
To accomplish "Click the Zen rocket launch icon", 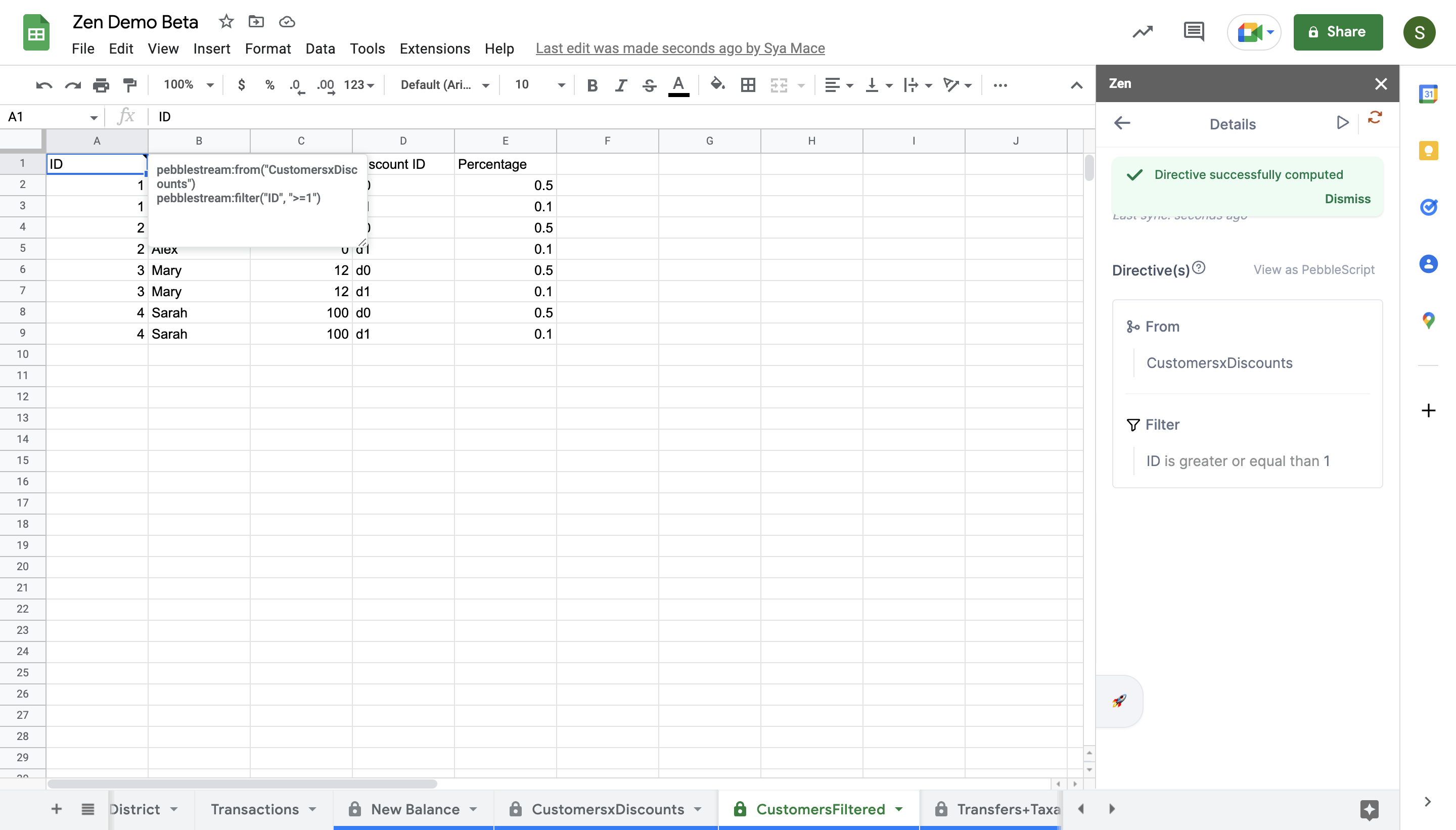I will pyautogui.click(x=1118, y=701).
